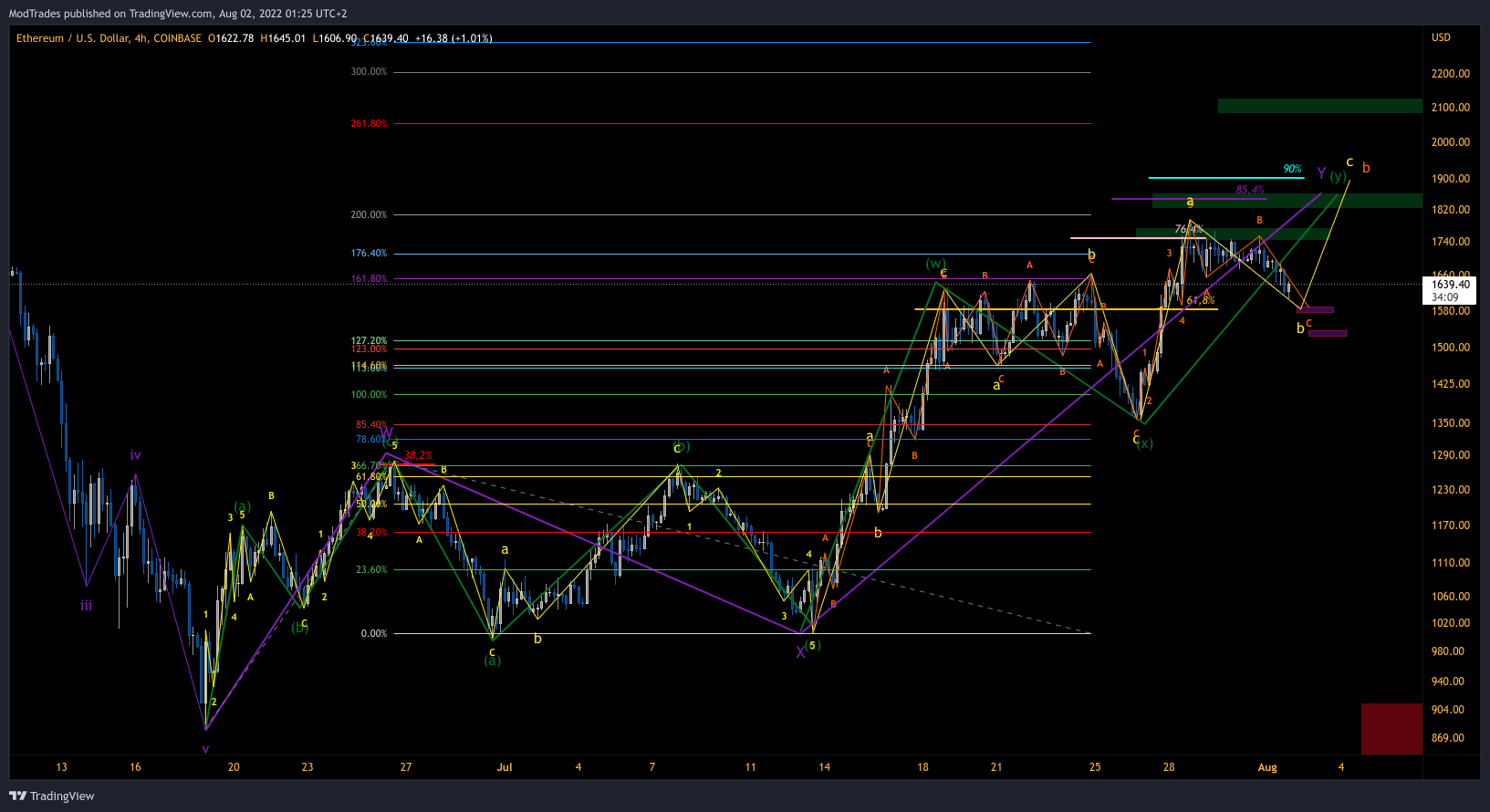Click date 23 on time axis
1490x812 pixels.
(307, 767)
